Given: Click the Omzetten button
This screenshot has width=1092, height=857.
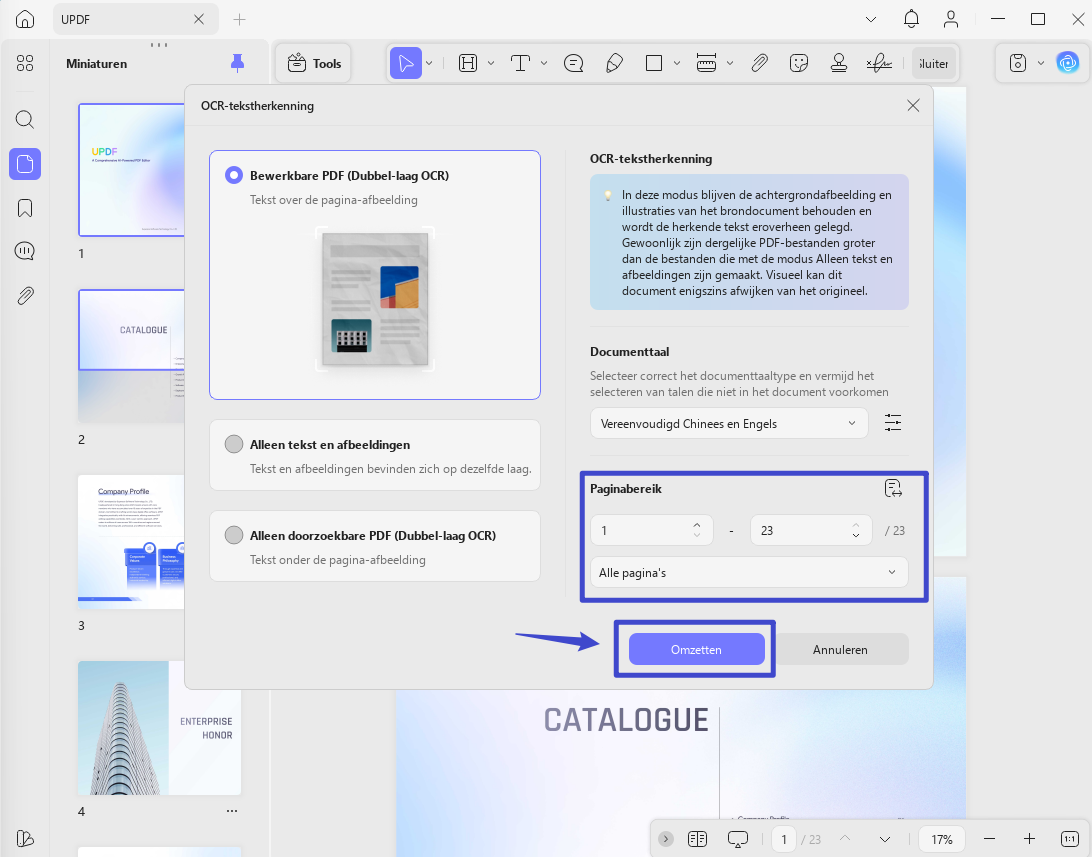Looking at the screenshot, I should coord(696,649).
